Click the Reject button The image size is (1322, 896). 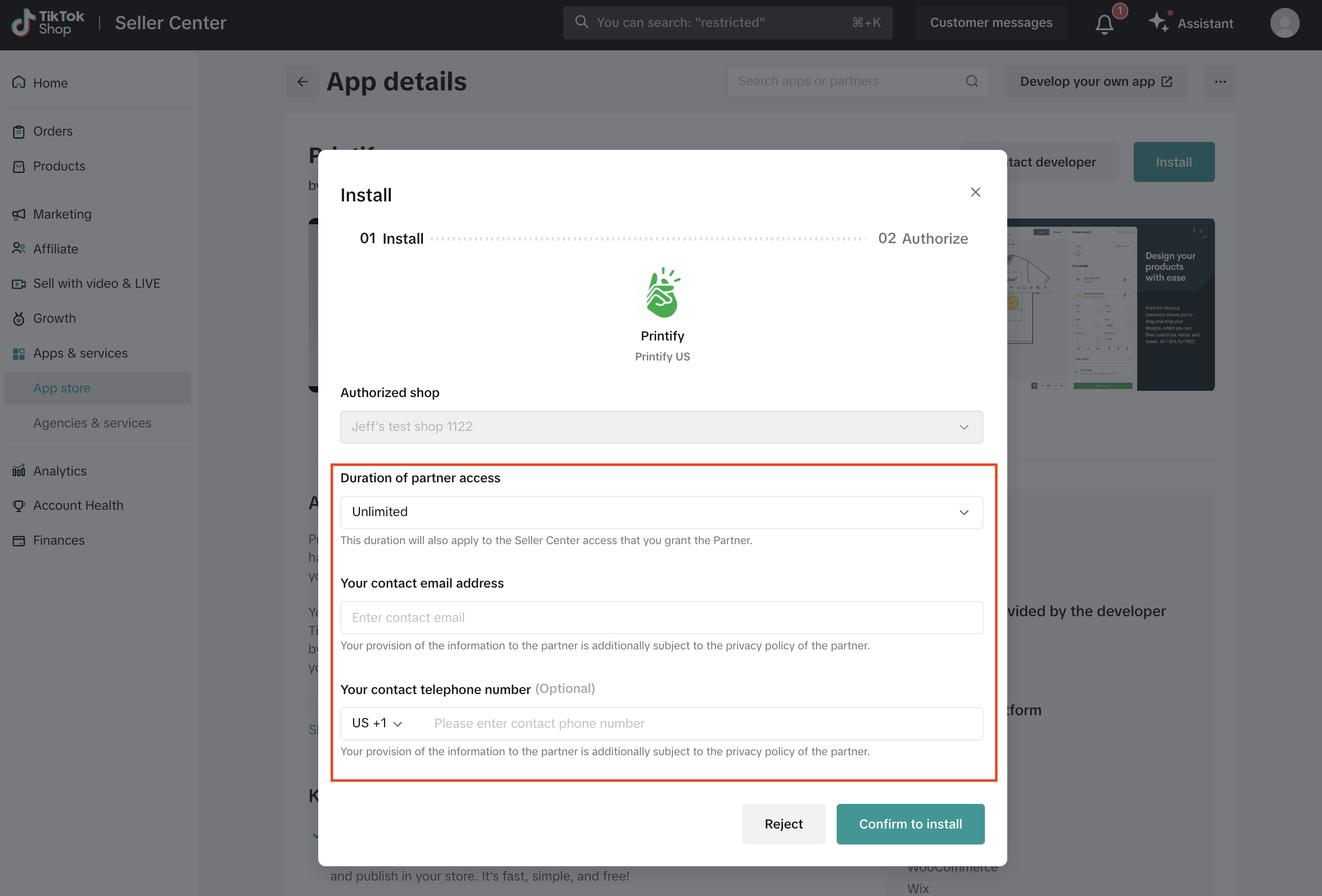point(783,824)
